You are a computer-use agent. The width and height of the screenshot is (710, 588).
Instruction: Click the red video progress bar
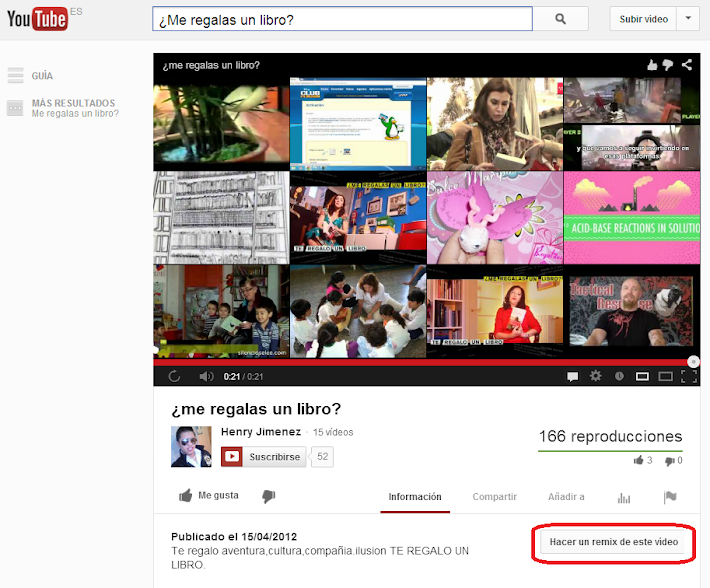pos(420,362)
